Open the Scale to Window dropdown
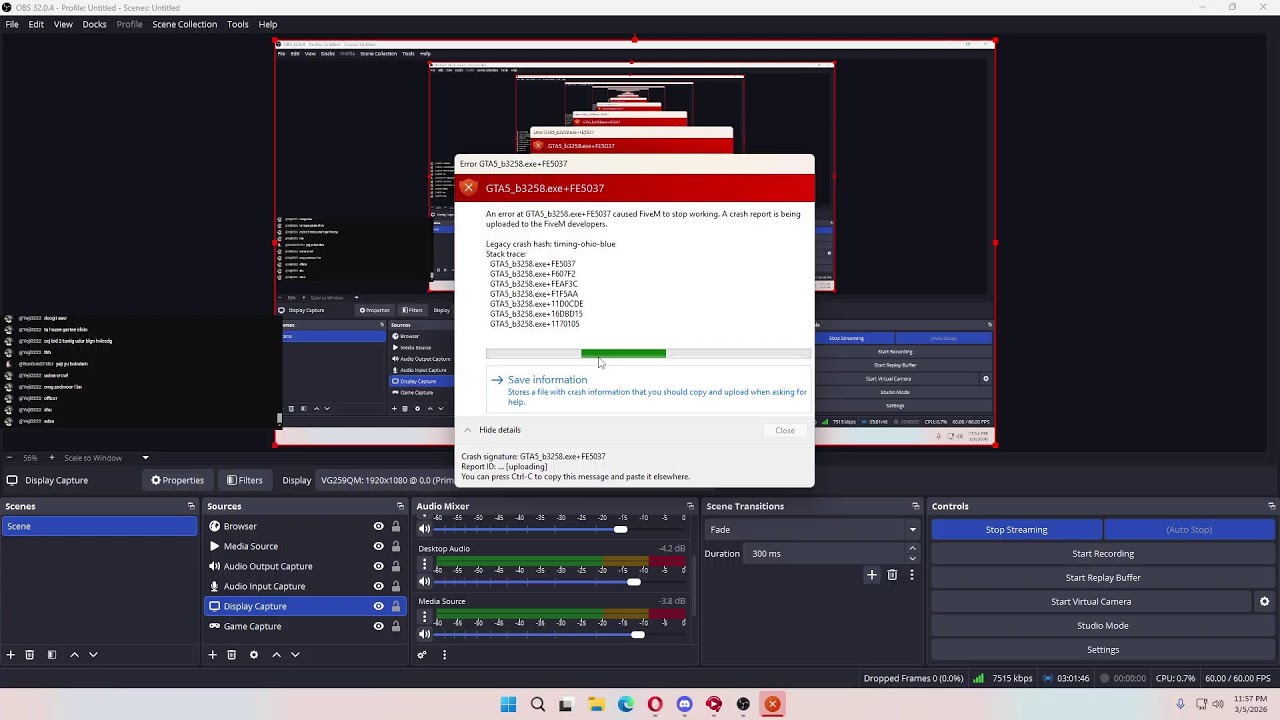The image size is (1280, 720). point(106,458)
